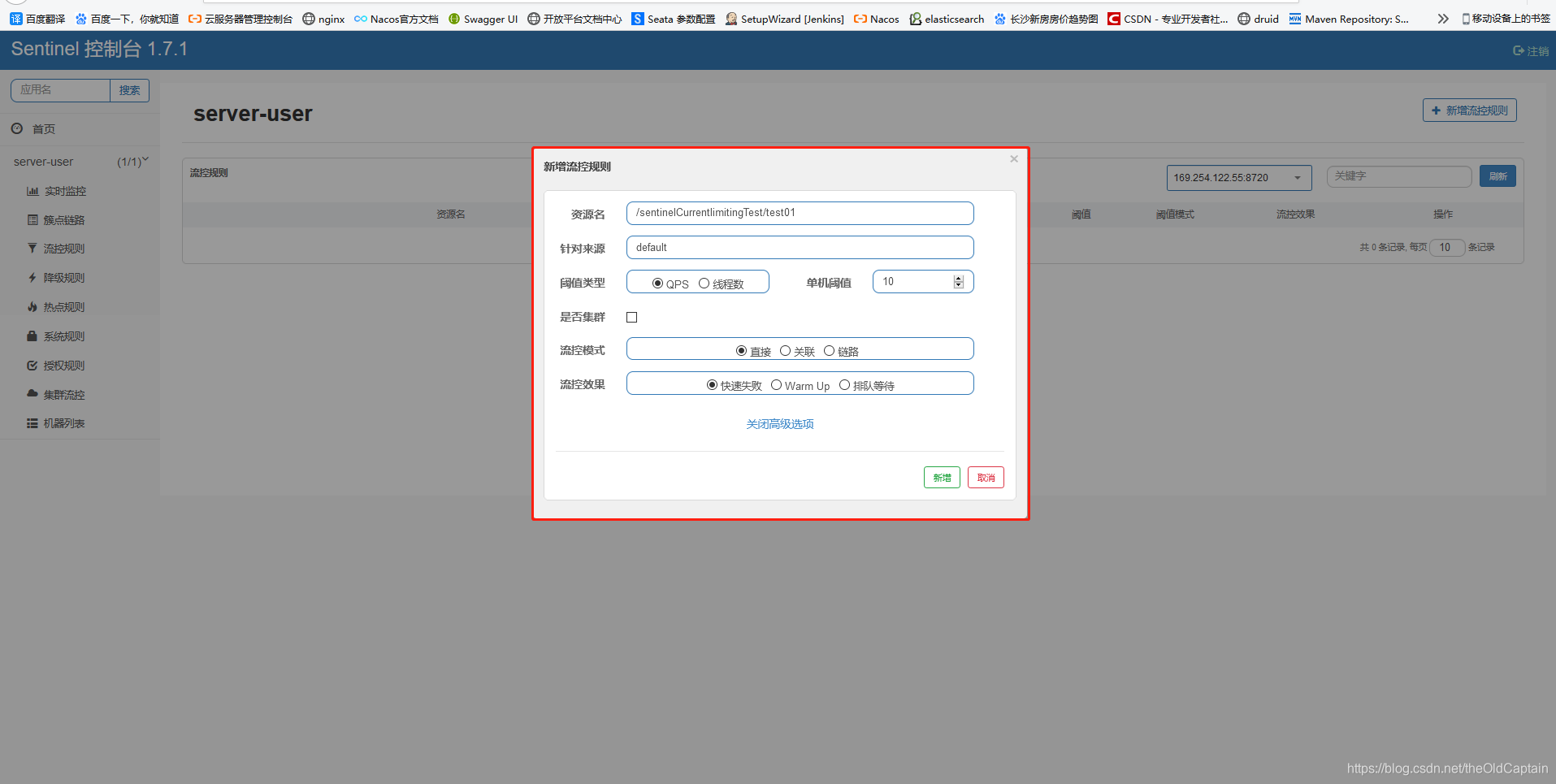Click the 关闭高级选项 link
1556x784 pixels.
pos(780,424)
